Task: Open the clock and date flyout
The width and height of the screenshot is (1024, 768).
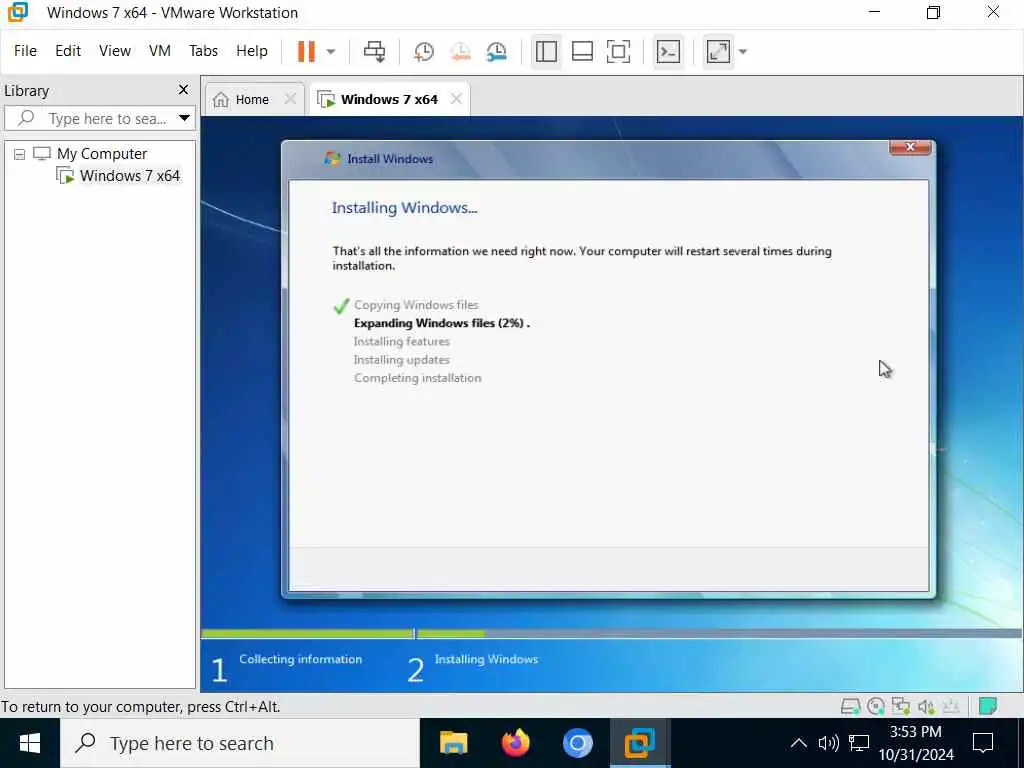Action: [x=916, y=743]
